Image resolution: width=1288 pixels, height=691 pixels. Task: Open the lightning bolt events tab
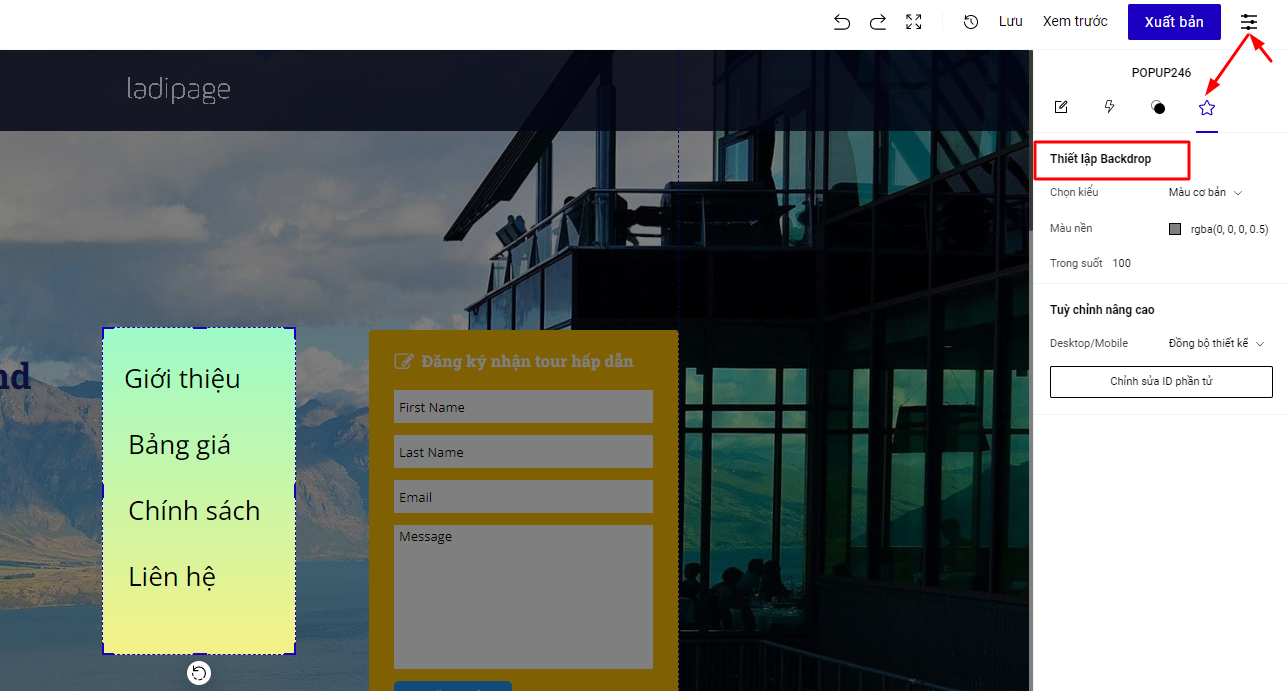point(1109,107)
